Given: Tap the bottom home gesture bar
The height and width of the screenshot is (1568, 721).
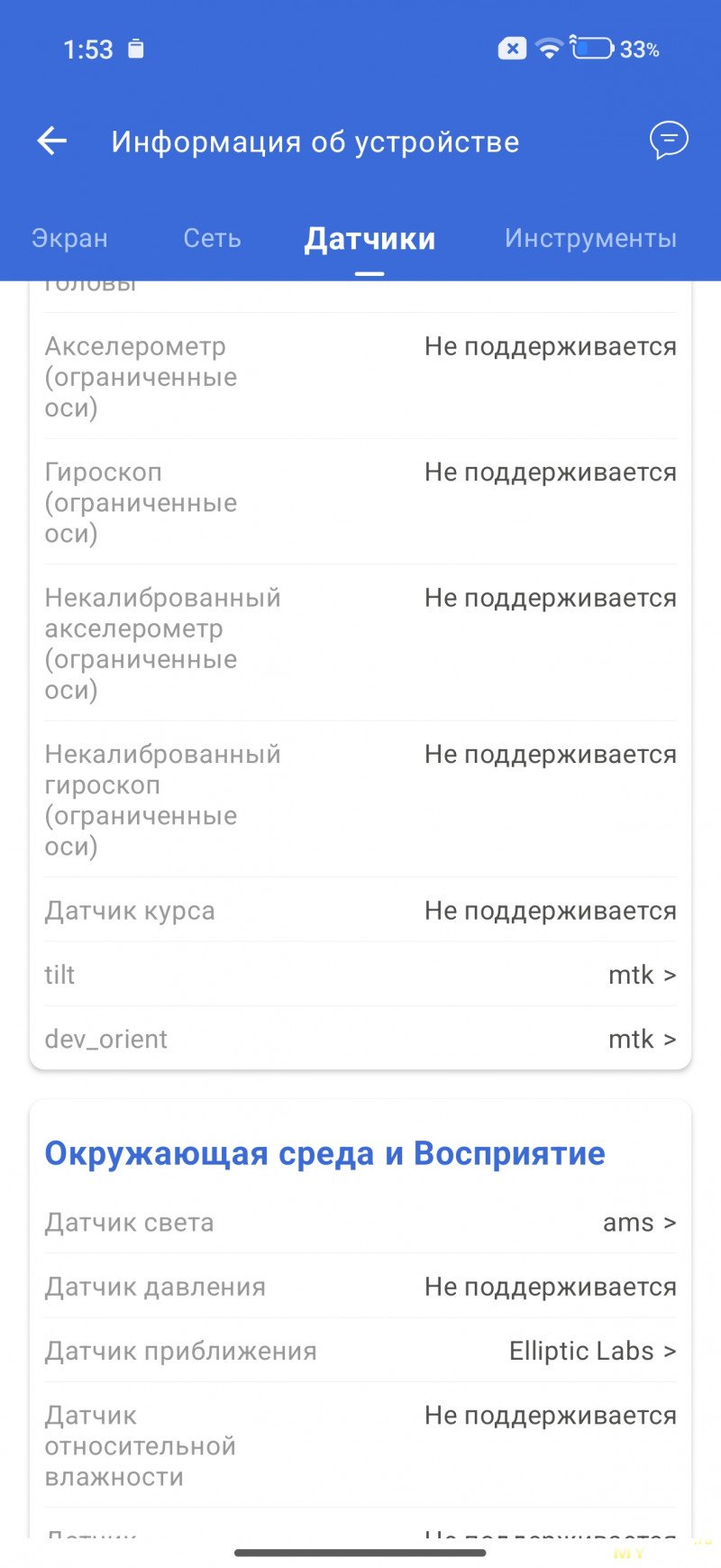Looking at the screenshot, I should coord(360,1553).
